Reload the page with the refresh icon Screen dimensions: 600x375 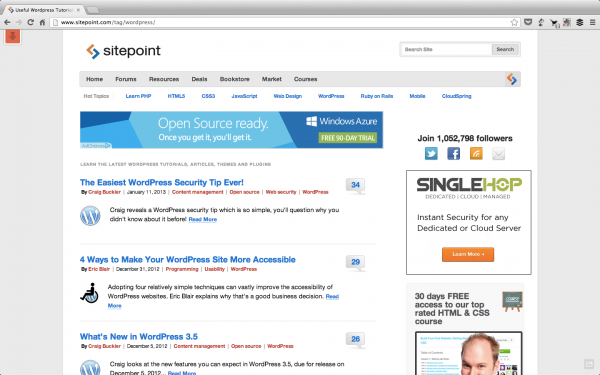[31, 22]
